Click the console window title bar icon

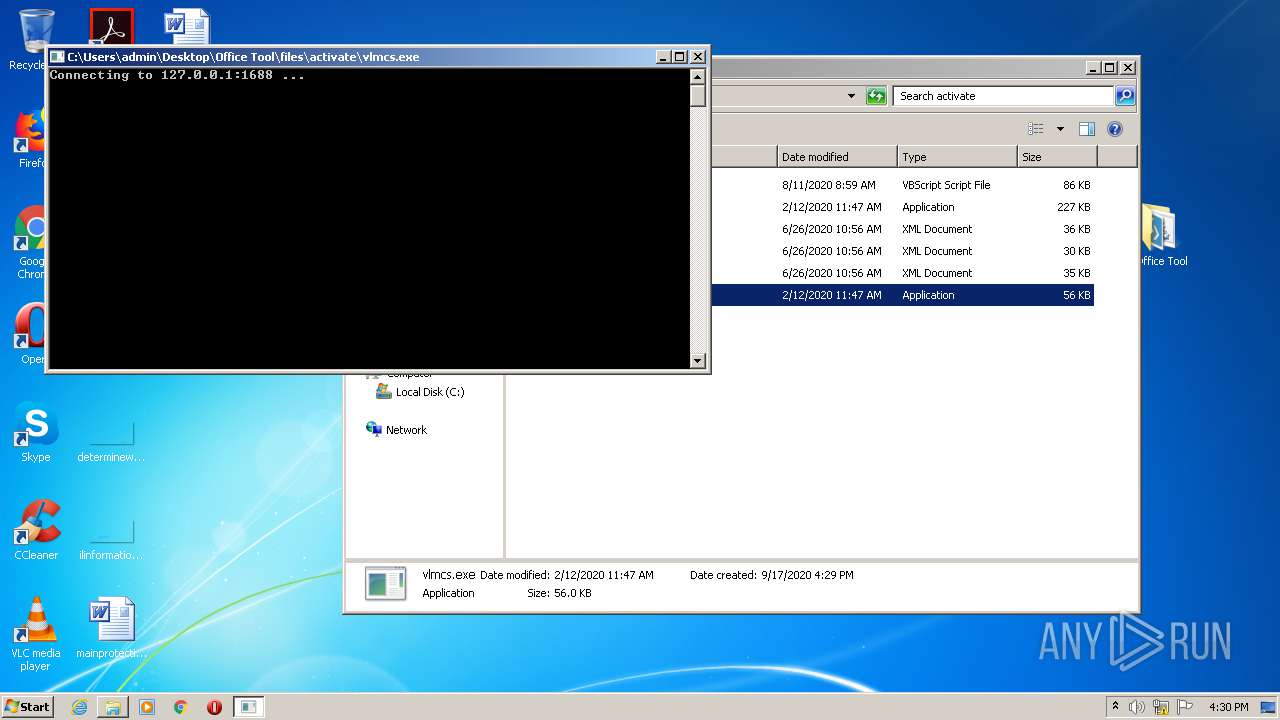(57, 57)
